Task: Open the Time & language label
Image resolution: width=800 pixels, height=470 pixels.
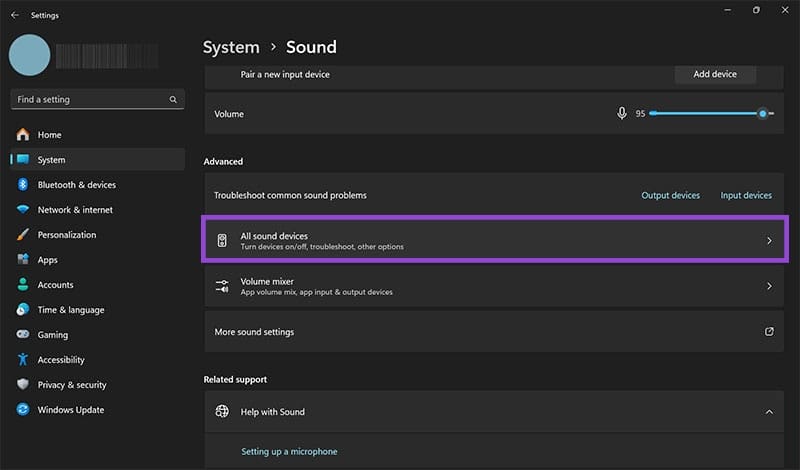Action: pos(71,310)
